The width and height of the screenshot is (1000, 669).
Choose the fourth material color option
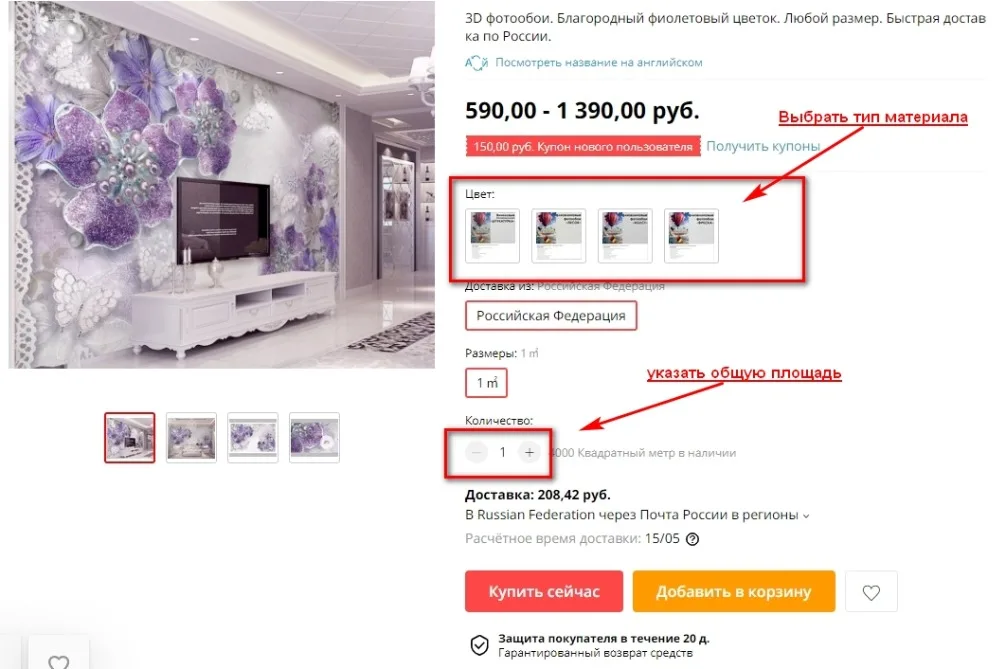pos(691,235)
